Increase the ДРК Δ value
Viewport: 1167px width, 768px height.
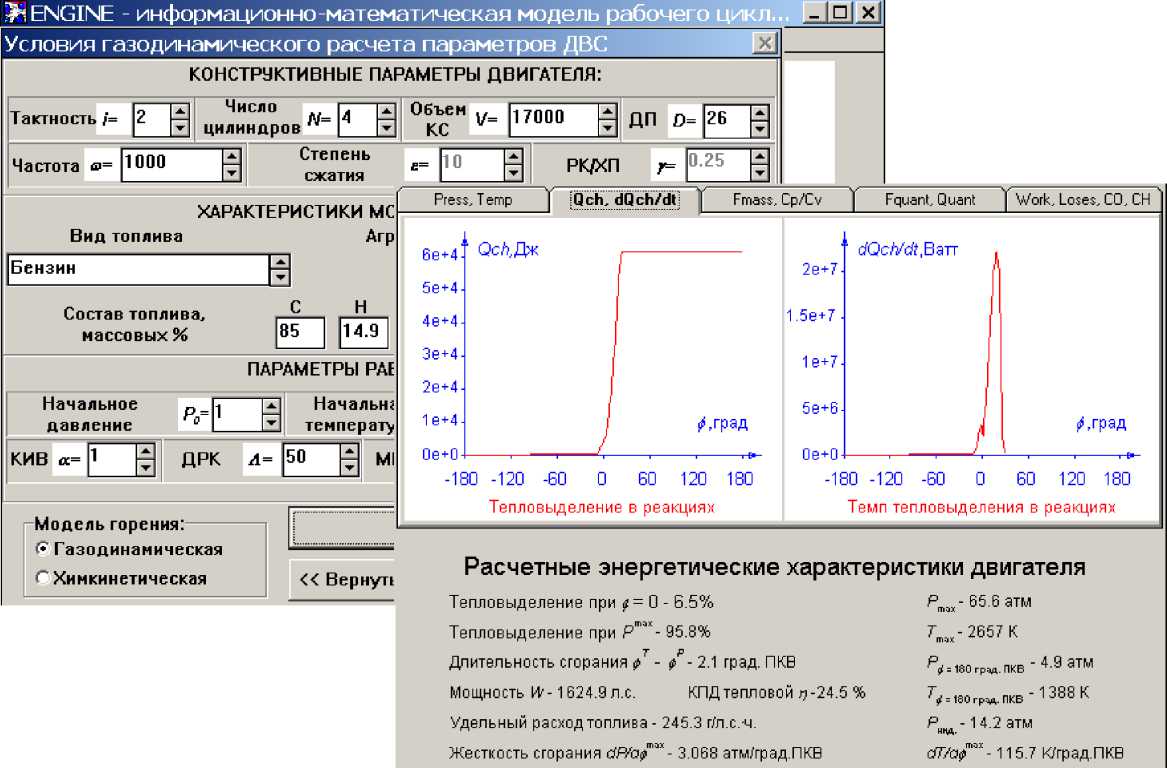pos(349,451)
